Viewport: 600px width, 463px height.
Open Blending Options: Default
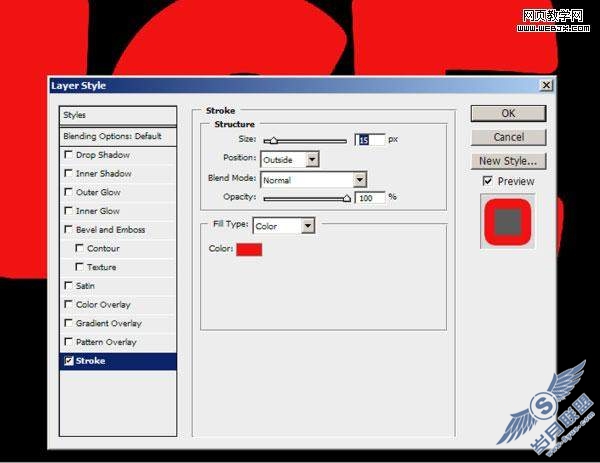[118, 136]
